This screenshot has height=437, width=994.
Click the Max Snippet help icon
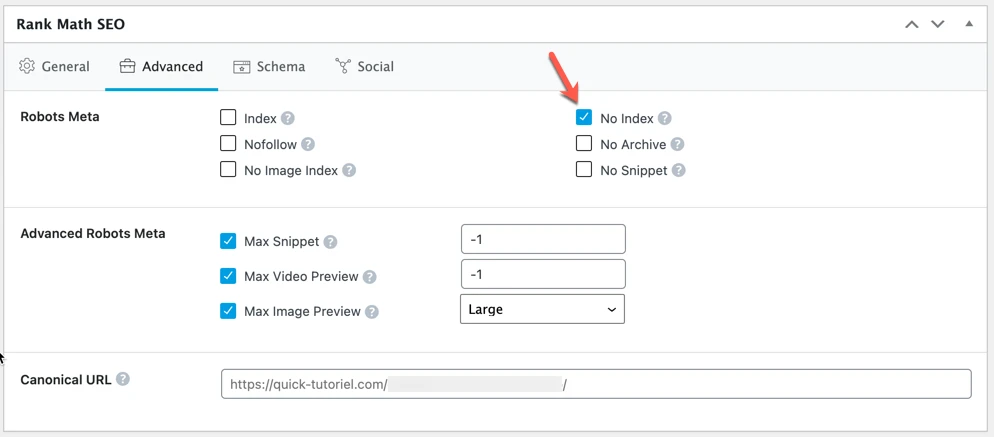330,242
